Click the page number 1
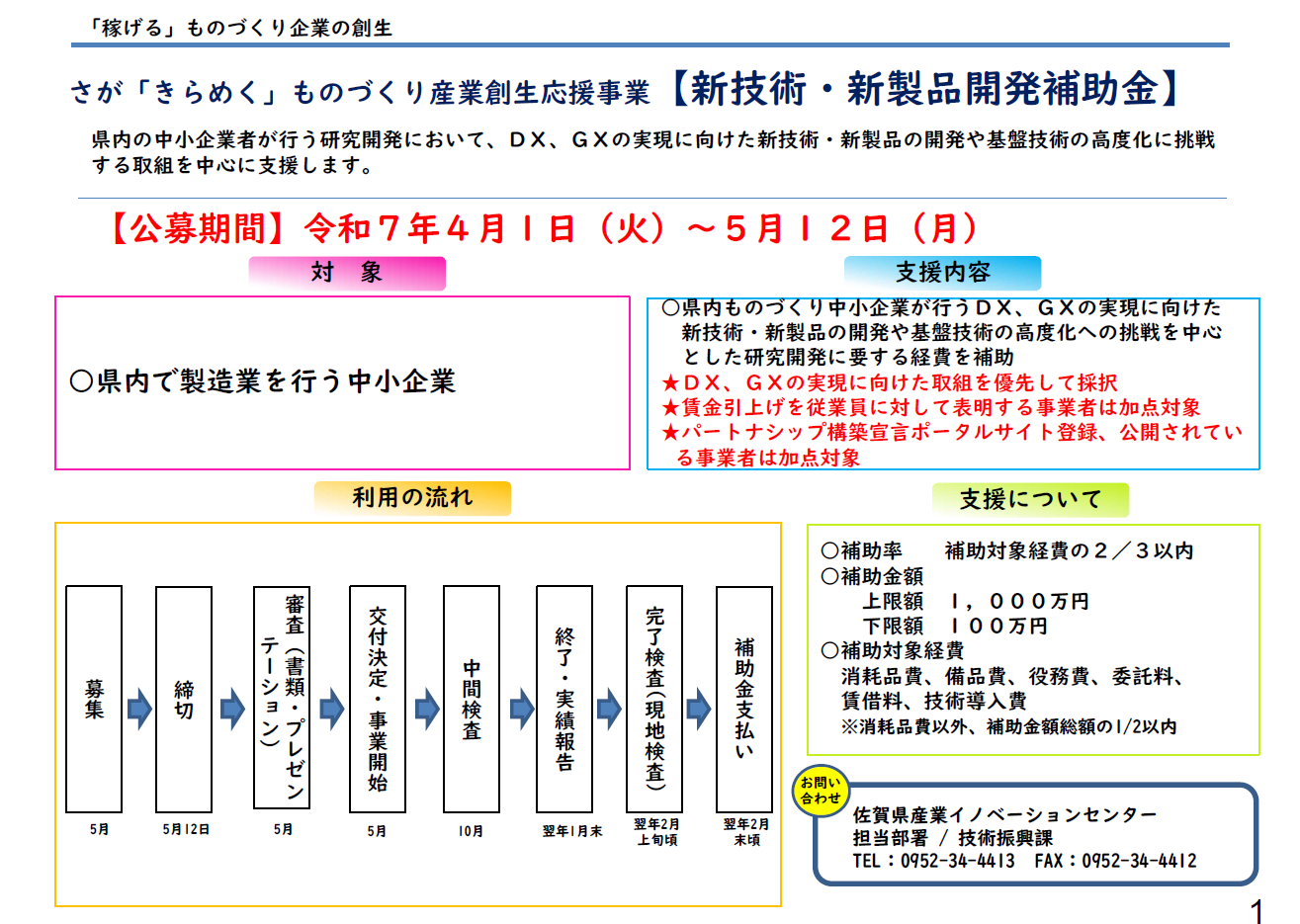This screenshot has width=1300, height=924. coord(1257,910)
